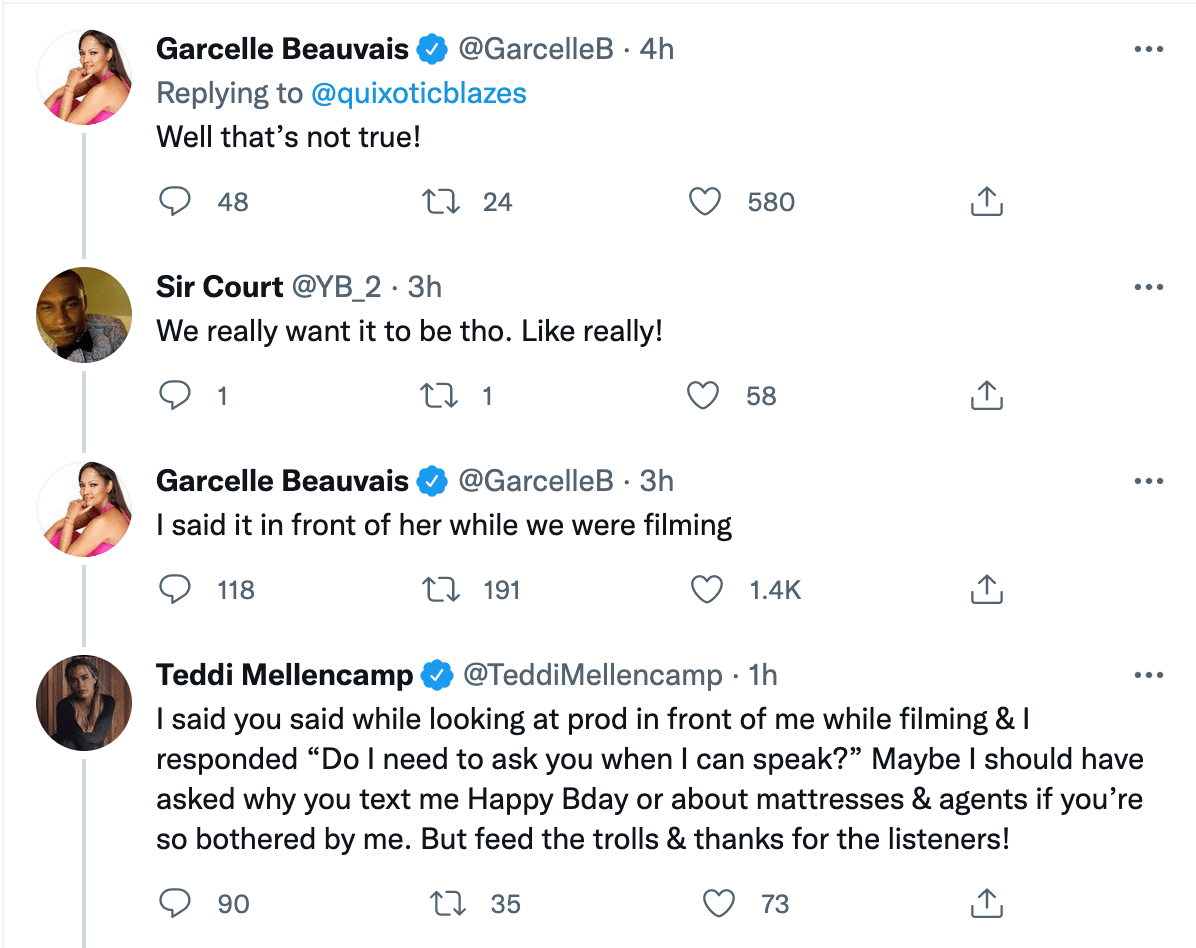The width and height of the screenshot is (1196, 948).
Task: Open more options on Teddi Mellencamp's tweet
Action: 1149,675
